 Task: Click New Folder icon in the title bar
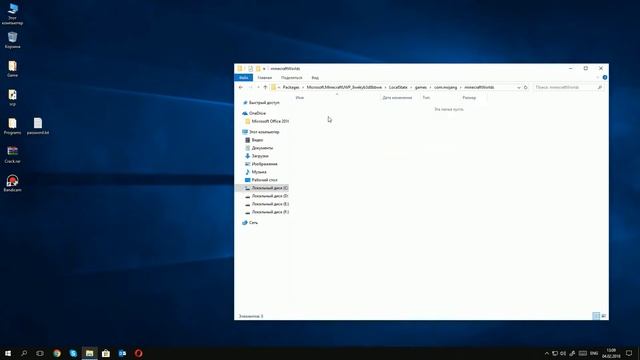(258, 69)
